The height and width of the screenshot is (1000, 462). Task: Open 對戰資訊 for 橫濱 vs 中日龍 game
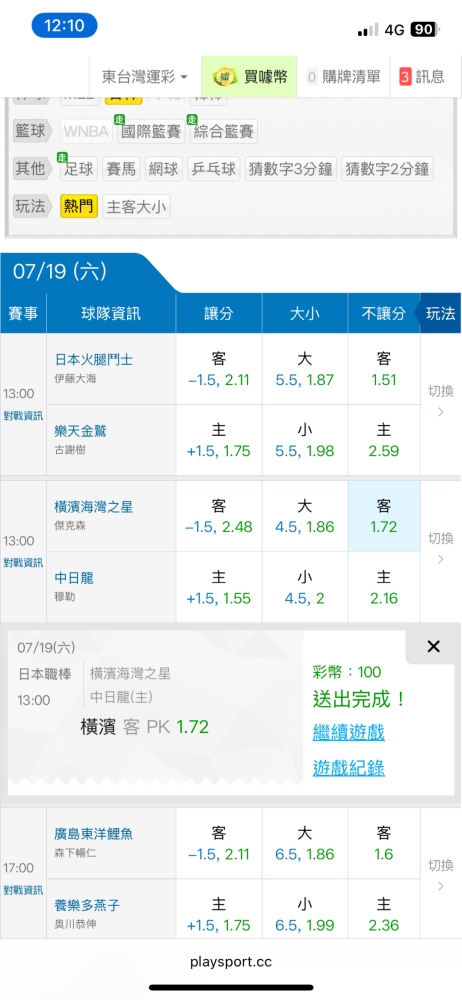pos(23,562)
